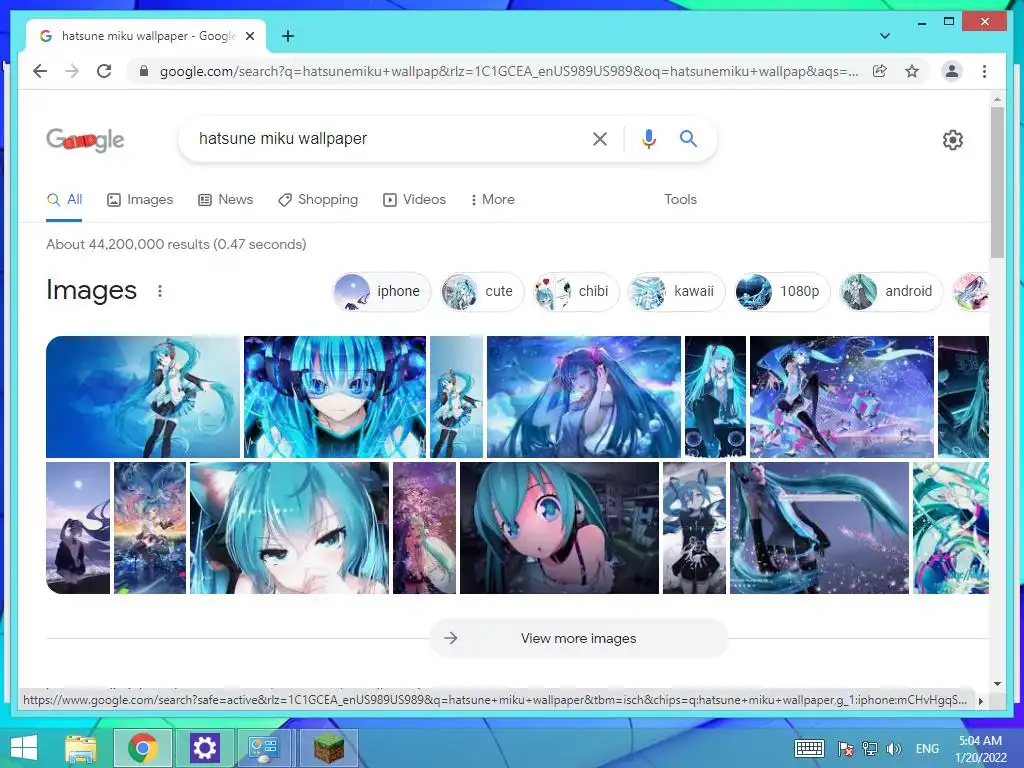Viewport: 1024px width, 768px height.
Task: Launch Minecraft from the taskbar
Action: [x=328, y=748]
